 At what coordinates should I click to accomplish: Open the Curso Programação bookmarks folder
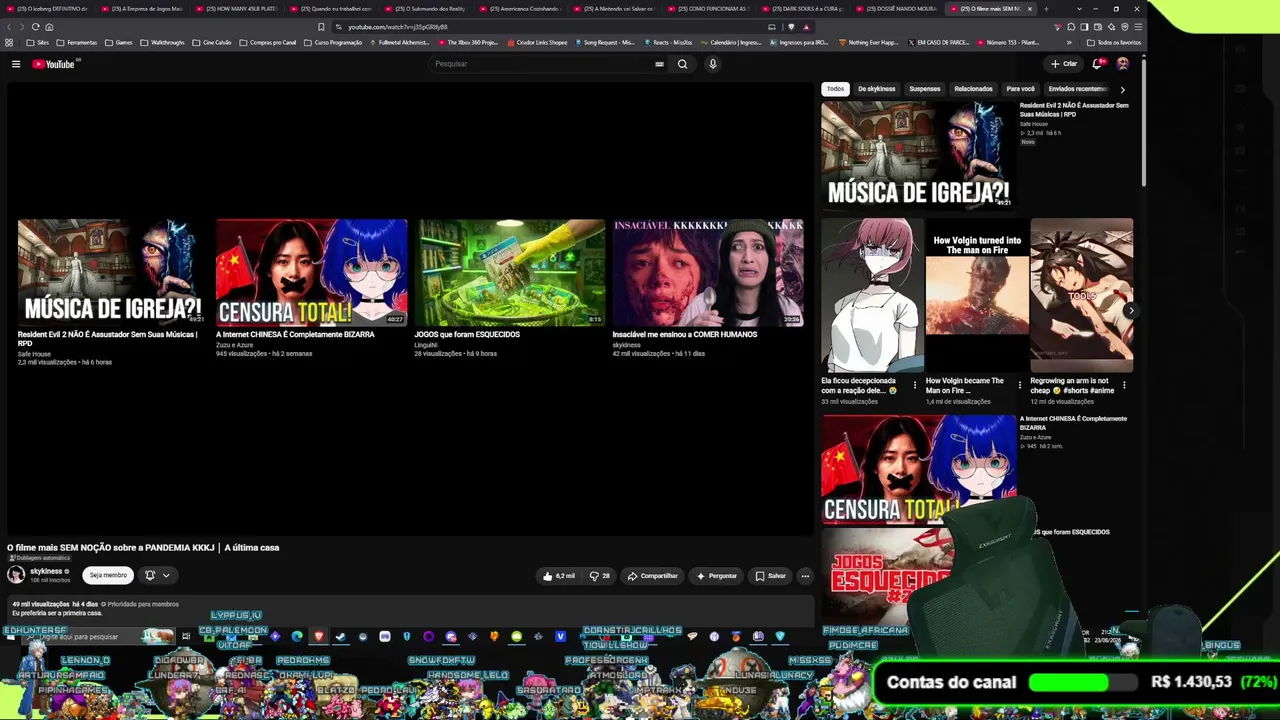tap(332, 43)
